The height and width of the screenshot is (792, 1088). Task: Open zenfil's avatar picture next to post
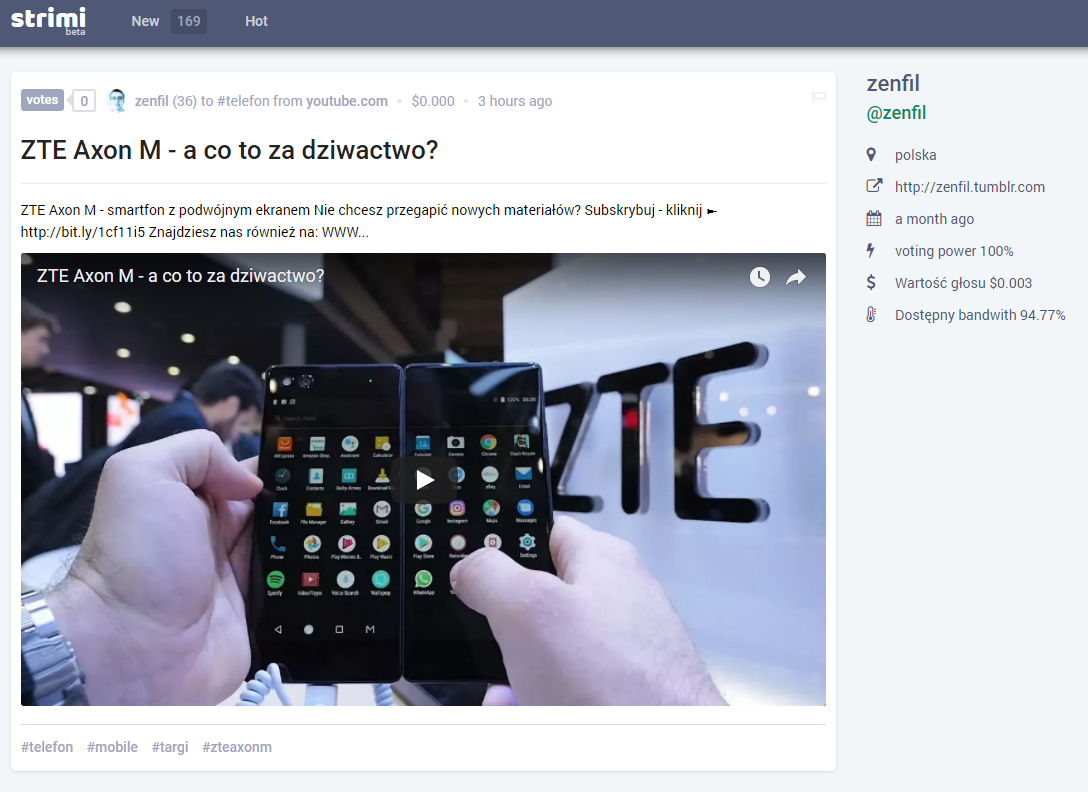pos(117,101)
